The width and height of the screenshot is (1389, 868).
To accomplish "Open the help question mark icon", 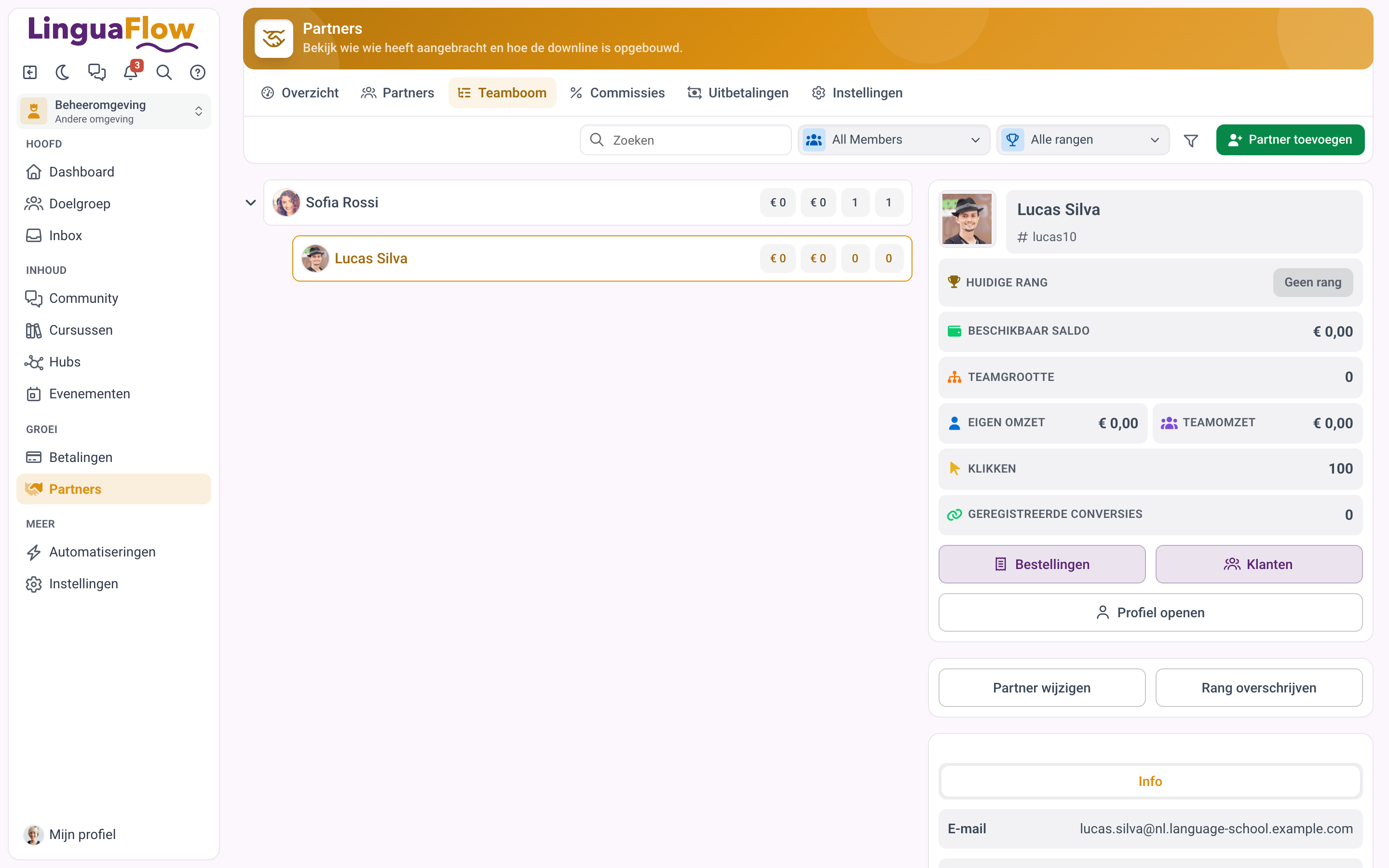I will (197, 72).
